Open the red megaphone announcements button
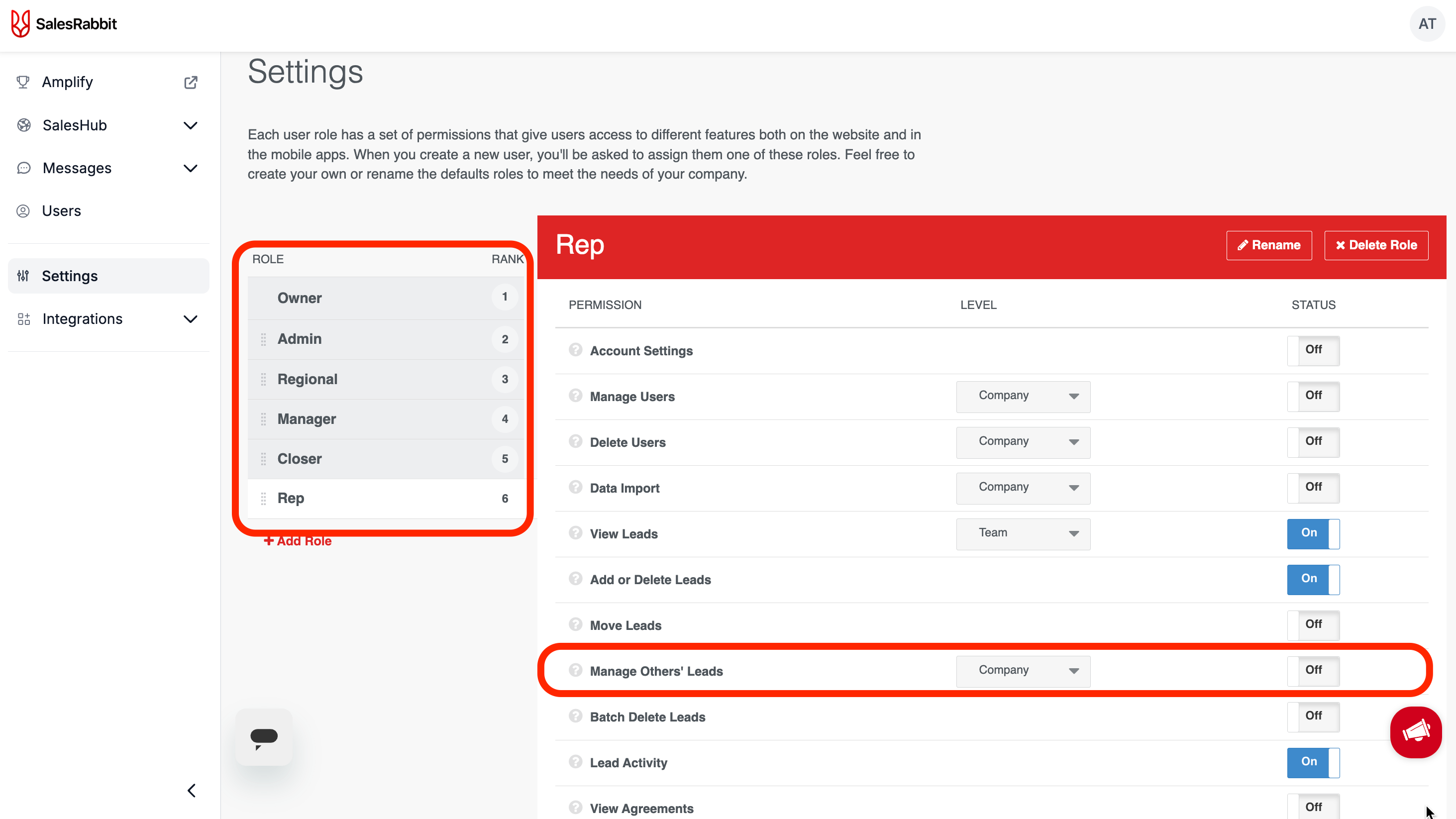The image size is (1456, 819). point(1415,732)
